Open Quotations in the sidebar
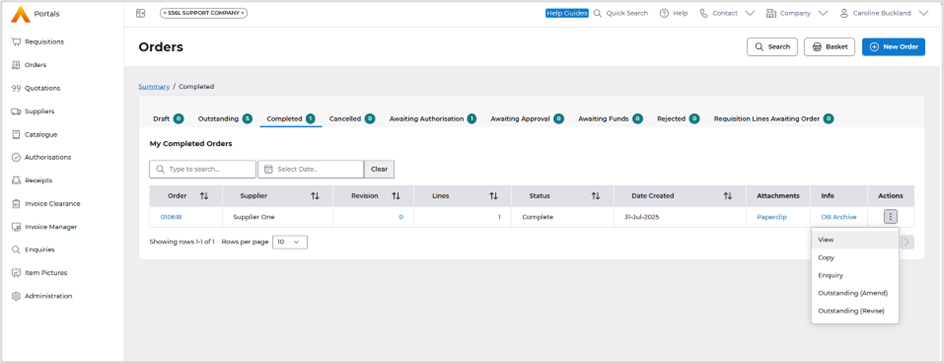Image resolution: width=944 pixels, height=363 pixels. click(x=42, y=88)
